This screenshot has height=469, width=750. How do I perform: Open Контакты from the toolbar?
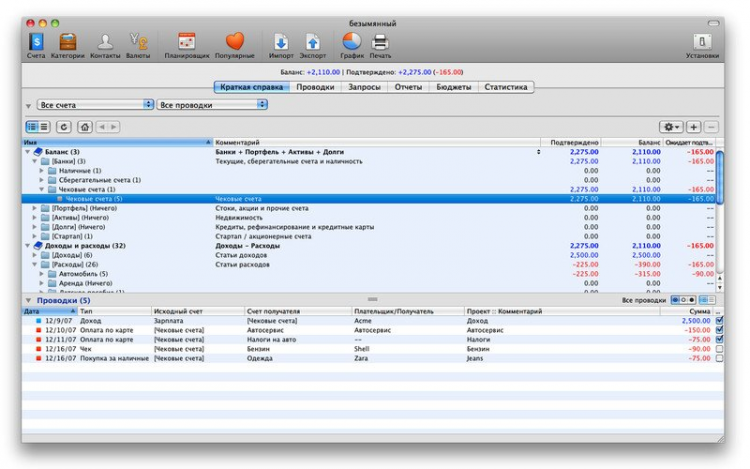[x=104, y=42]
